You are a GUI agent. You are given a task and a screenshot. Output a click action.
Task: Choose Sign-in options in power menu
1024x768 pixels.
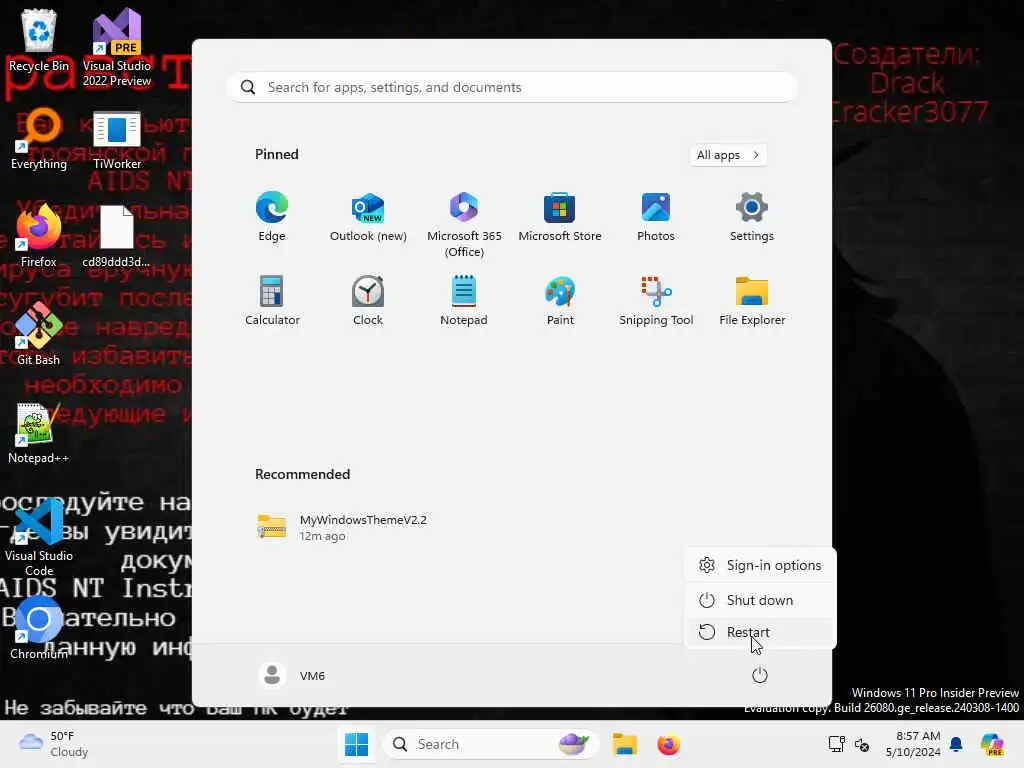pyautogui.click(x=760, y=566)
